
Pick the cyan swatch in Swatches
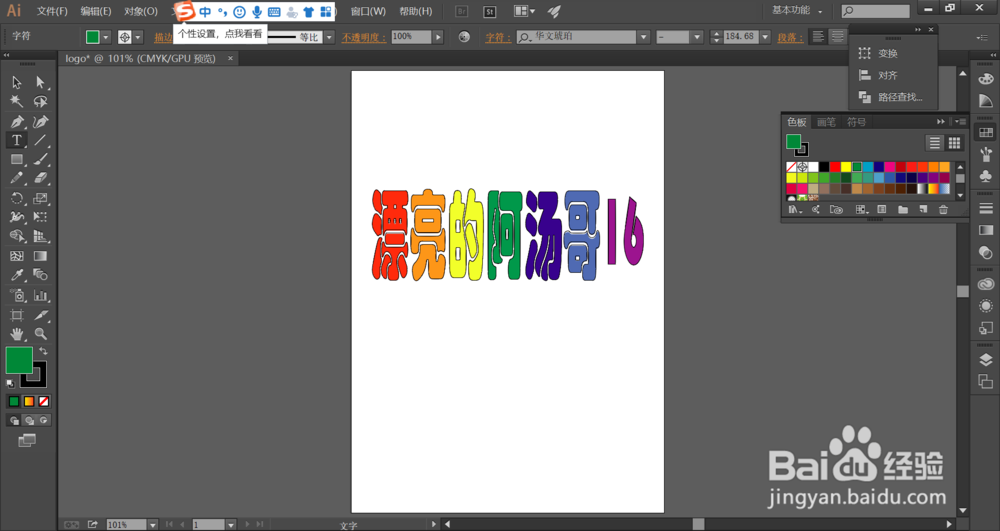(x=867, y=167)
